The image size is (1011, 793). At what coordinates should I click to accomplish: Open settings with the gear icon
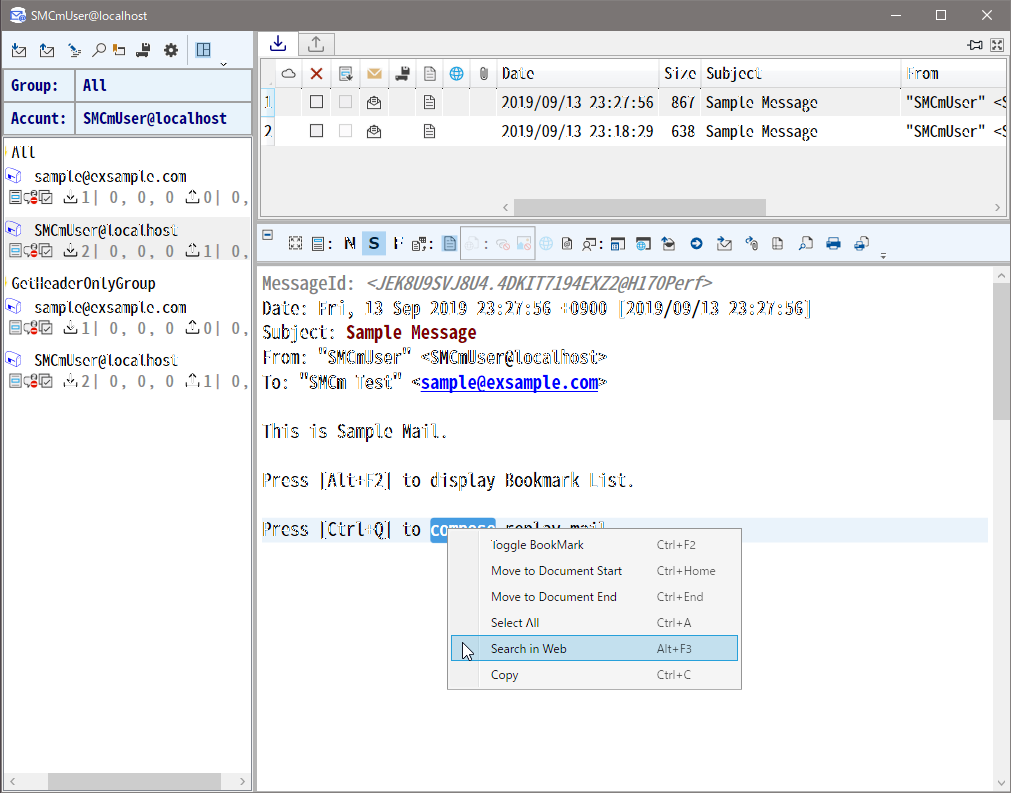(171, 50)
